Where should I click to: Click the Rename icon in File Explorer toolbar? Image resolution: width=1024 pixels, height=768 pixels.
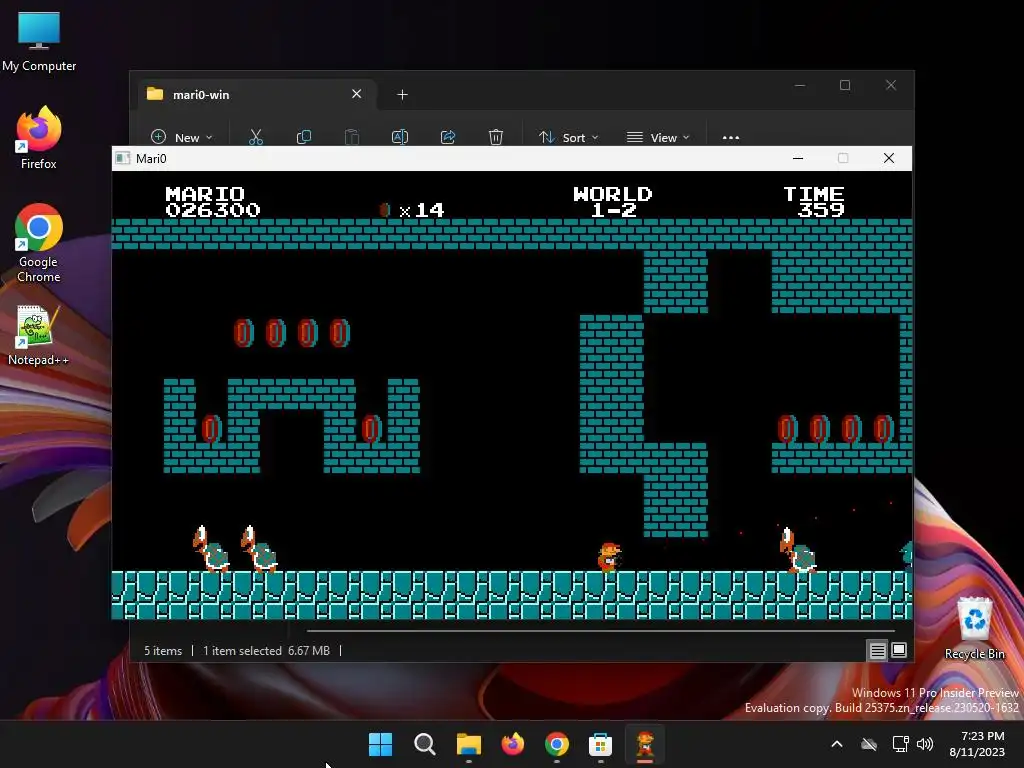tap(400, 137)
